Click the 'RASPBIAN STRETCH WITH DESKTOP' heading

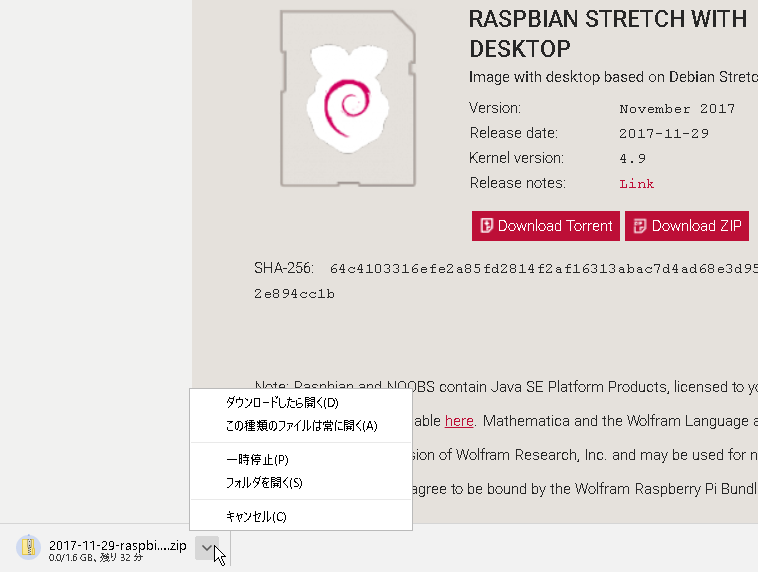click(608, 34)
